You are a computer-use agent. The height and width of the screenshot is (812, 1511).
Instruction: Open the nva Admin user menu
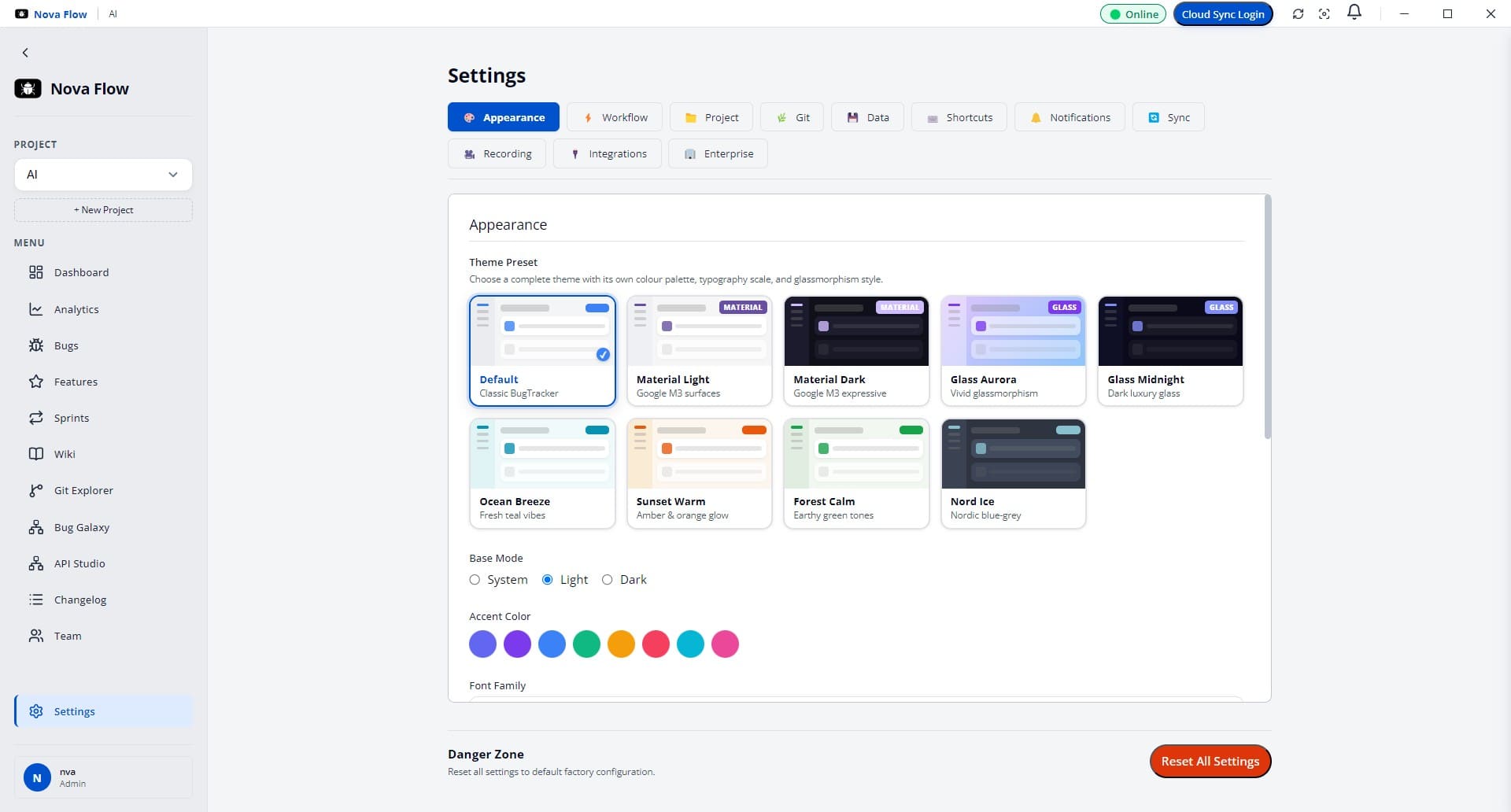coord(103,777)
